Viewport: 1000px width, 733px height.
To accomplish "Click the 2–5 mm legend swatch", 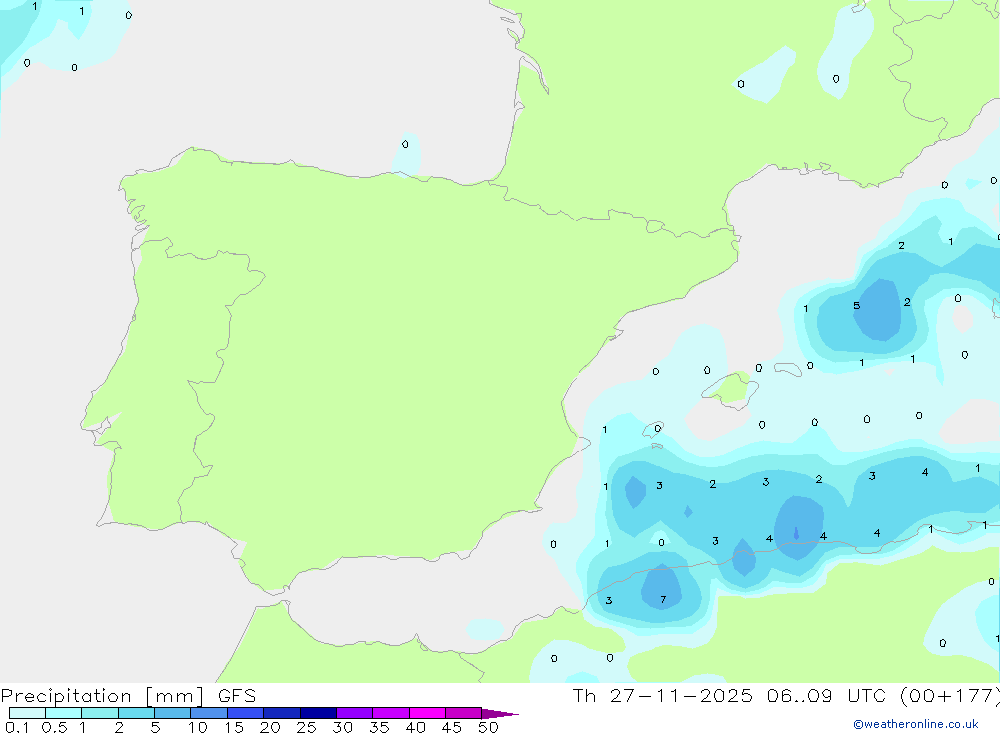I will point(136,713).
